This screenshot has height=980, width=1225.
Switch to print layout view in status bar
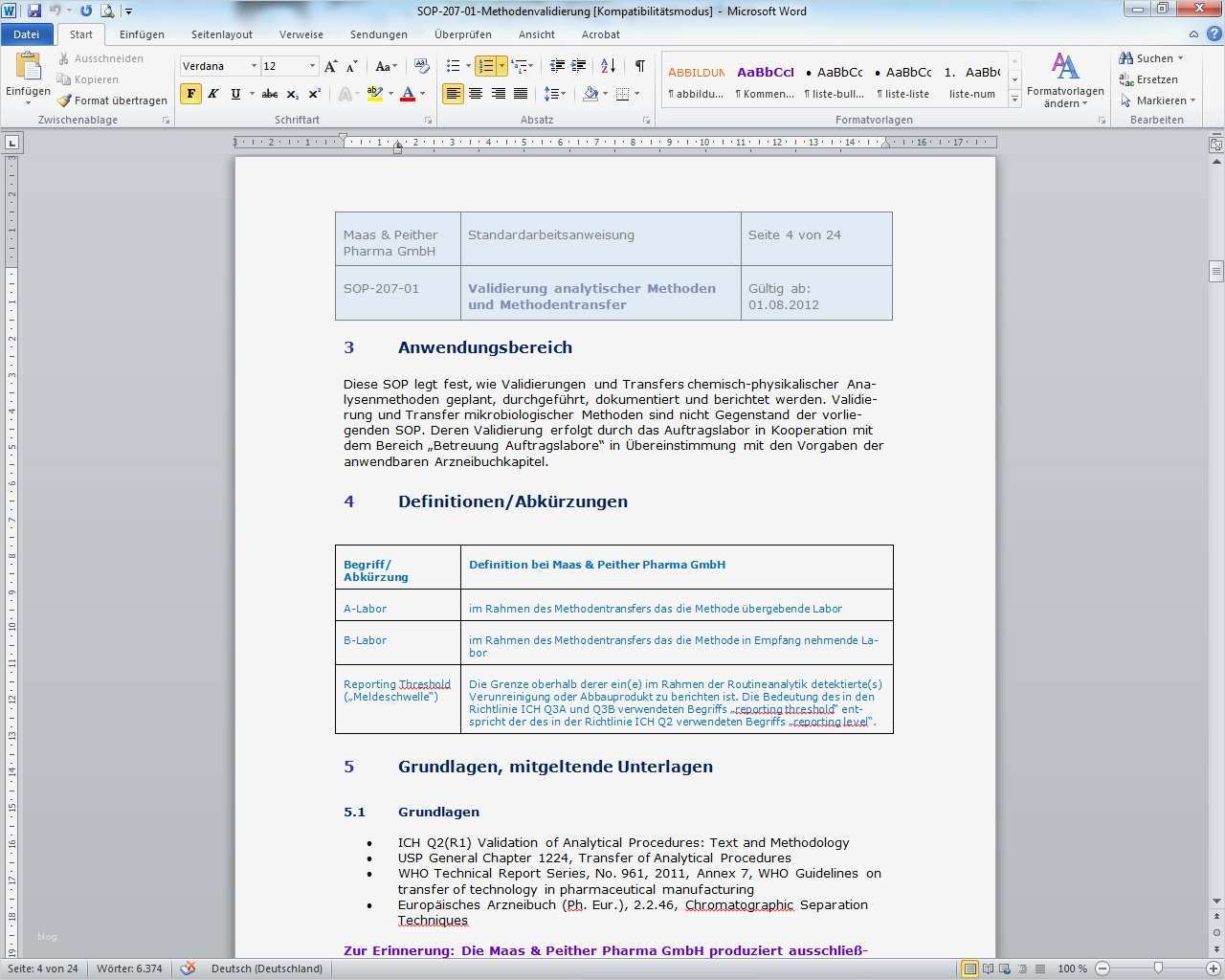pos(970,969)
